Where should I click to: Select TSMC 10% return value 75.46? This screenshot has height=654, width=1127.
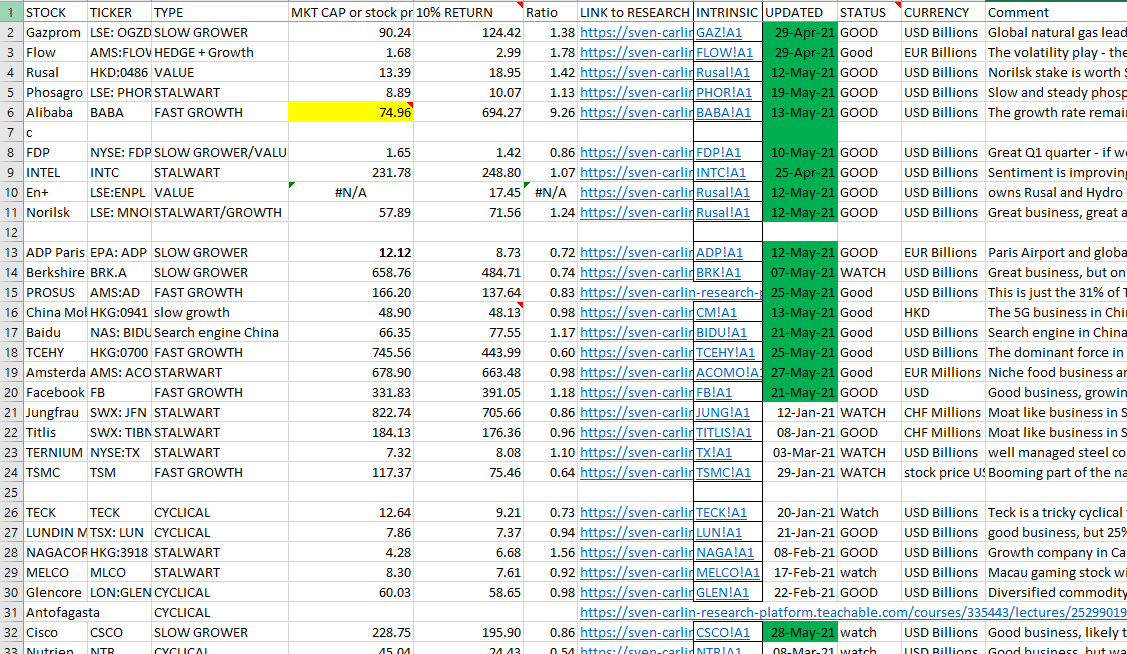[x=469, y=473]
